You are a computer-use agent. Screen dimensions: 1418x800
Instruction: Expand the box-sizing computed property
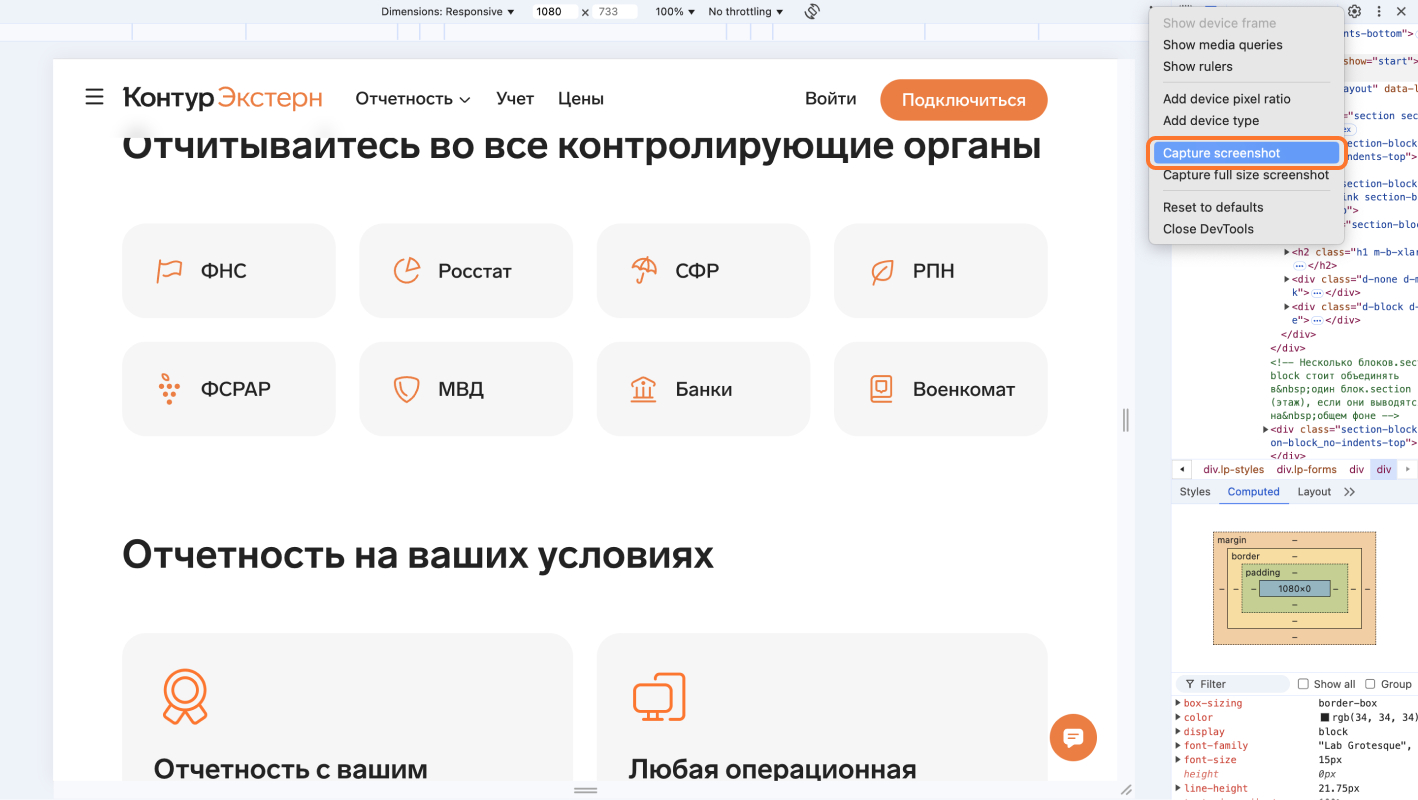coord(1177,703)
